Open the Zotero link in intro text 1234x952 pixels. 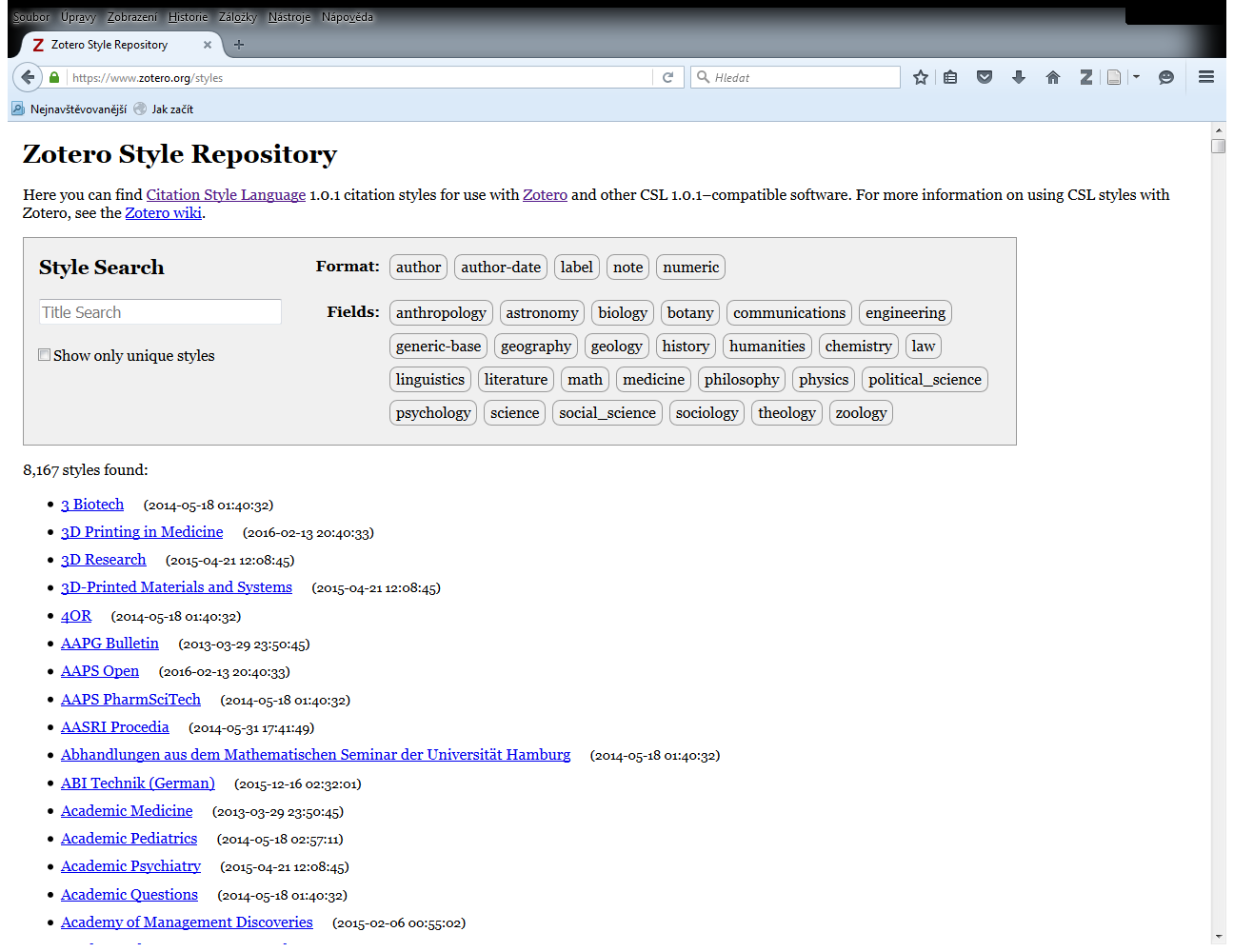tap(545, 195)
